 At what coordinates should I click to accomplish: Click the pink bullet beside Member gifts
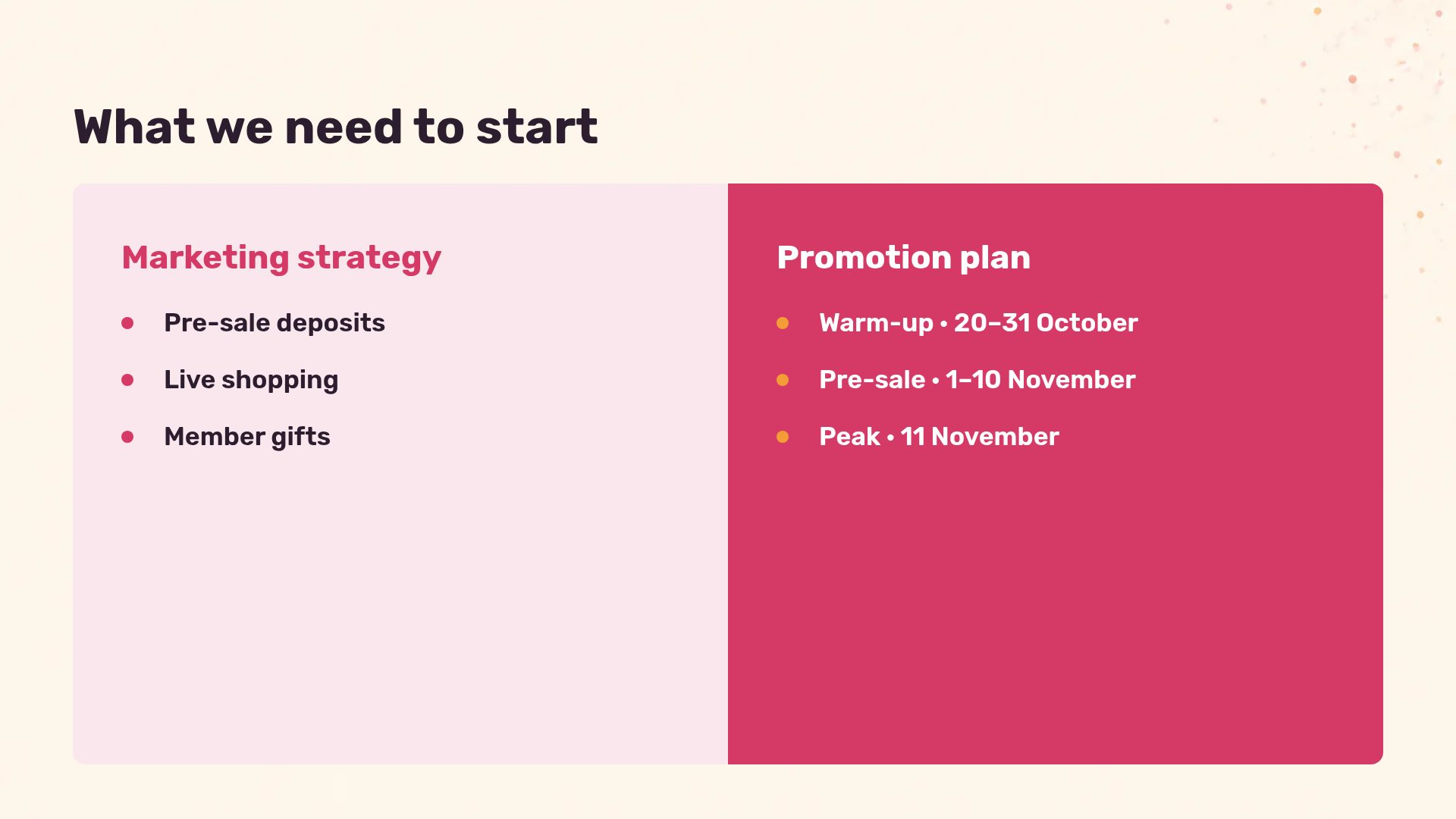tap(127, 437)
